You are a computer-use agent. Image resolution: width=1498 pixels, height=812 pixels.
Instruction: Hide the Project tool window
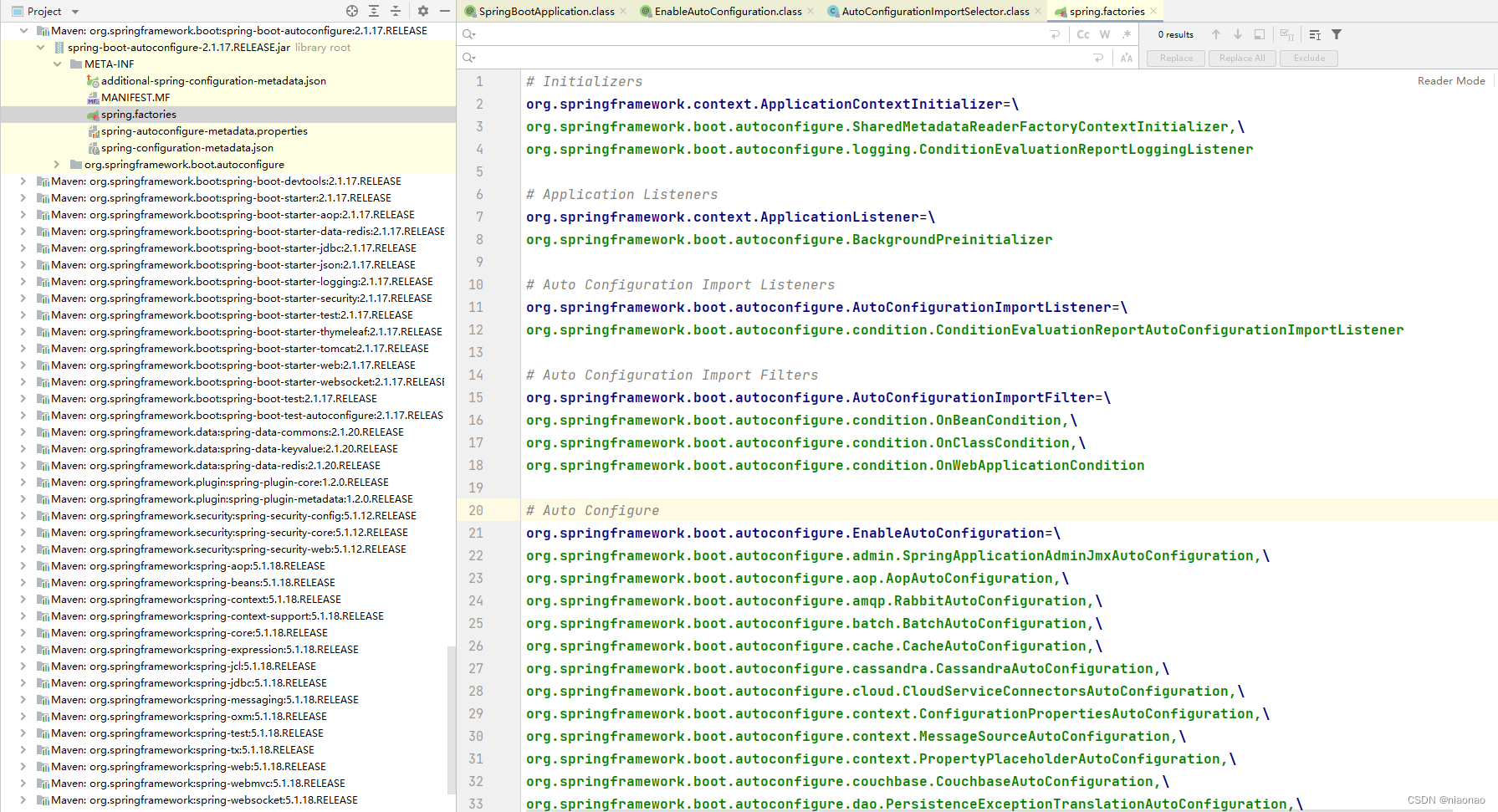(x=445, y=11)
